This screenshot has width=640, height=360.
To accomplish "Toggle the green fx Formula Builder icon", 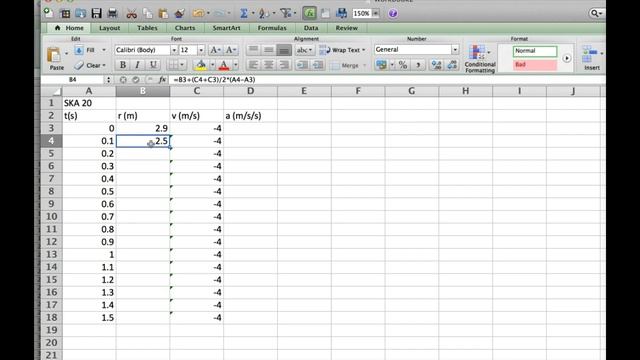I will [x=309, y=13].
